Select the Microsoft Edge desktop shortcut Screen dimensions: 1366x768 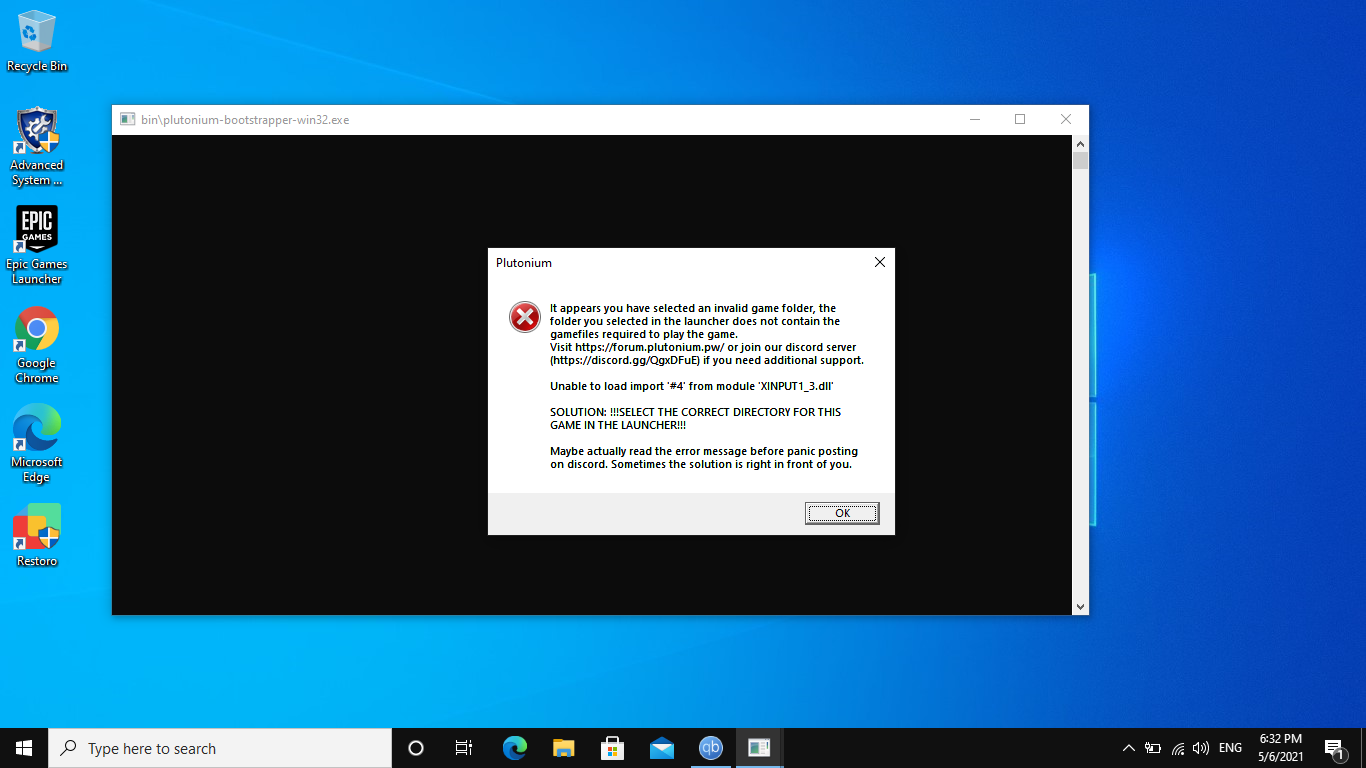[x=37, y=444]
